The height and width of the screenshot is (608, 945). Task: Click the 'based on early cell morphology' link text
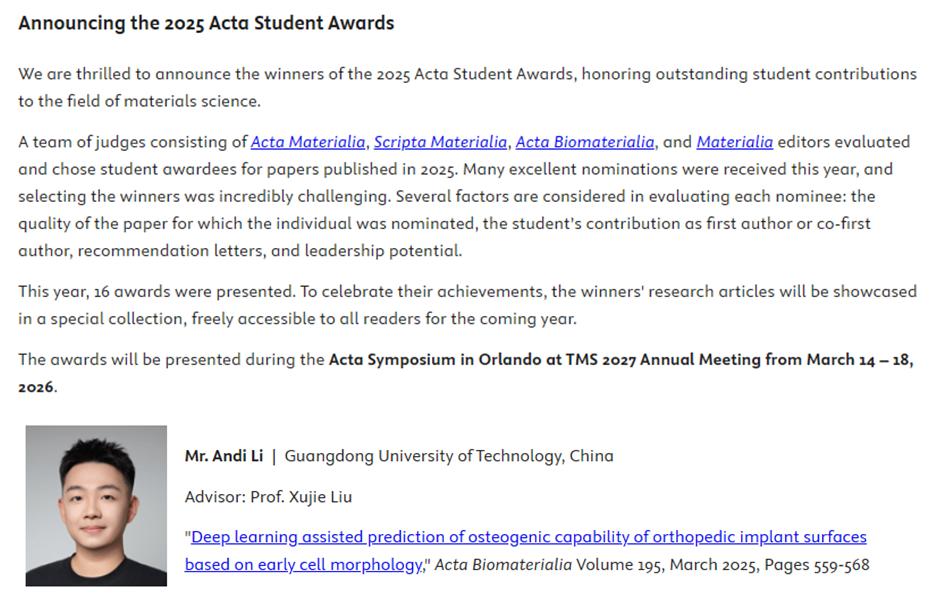[304, 565]
